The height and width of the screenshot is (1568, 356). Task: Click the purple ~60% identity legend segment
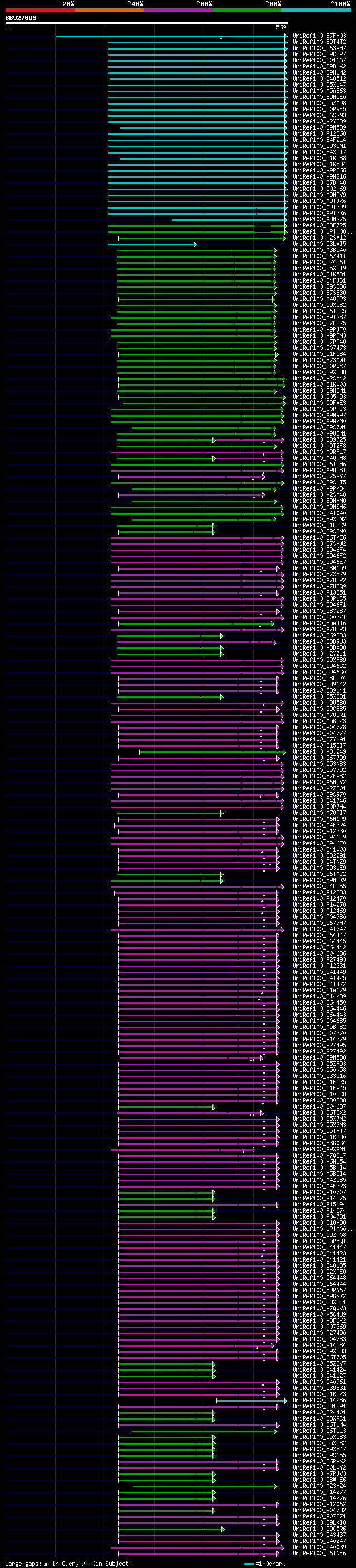coord(177,10)
